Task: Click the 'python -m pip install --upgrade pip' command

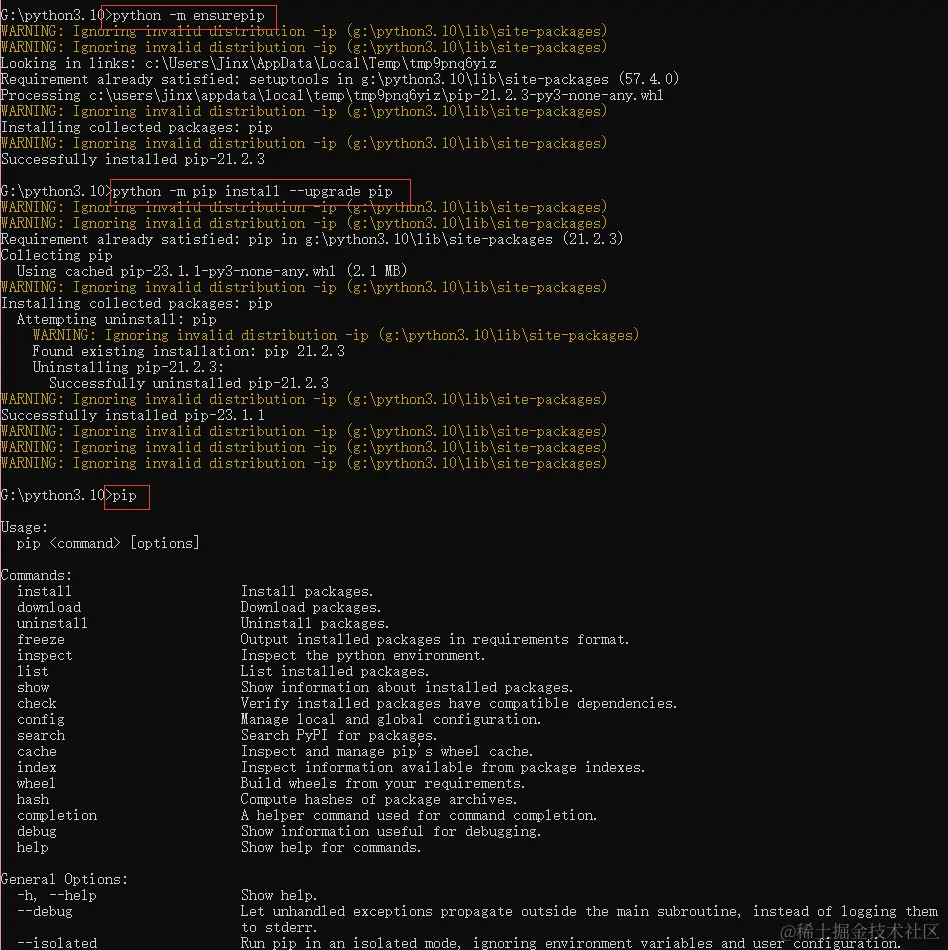Action: pyautogui.click(x=253, y=191)
